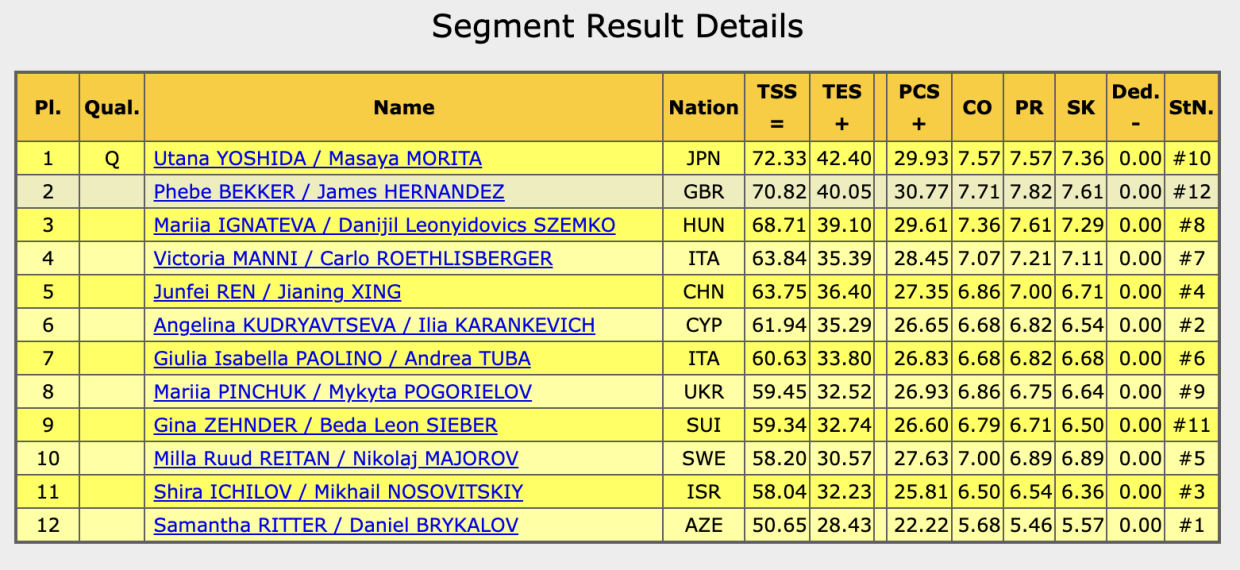Open Giulia Isabella PAOLINO / Andrea TUBA
Image resolution: width=1240 pixels, height=570 pixels.
click(x=342, y=358)
